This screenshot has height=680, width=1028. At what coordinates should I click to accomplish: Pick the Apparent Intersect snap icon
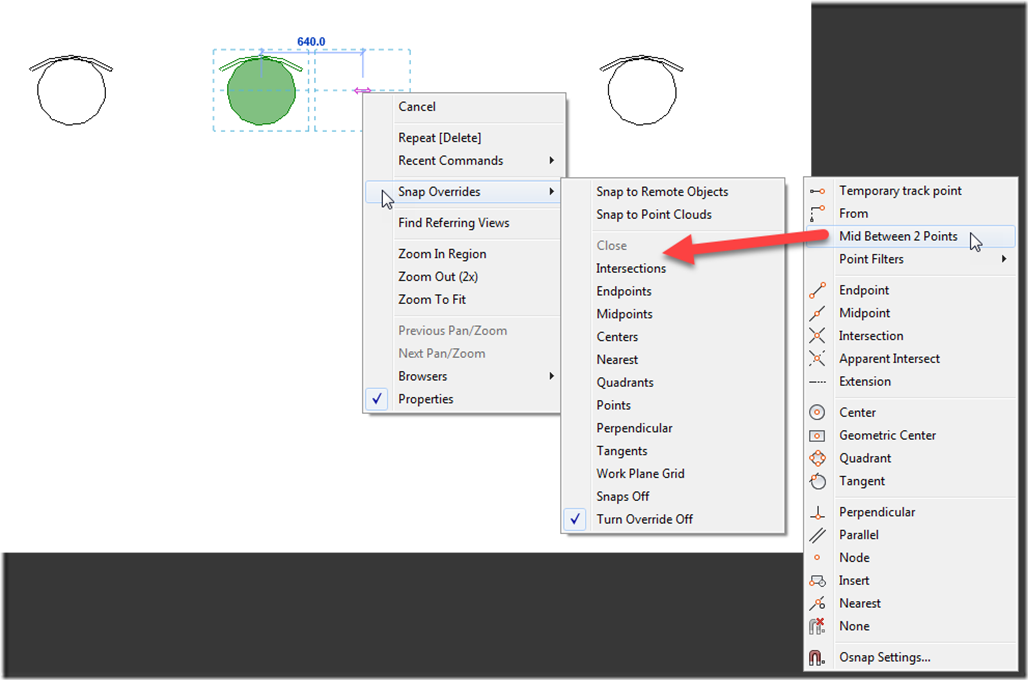click(x=818, y=359)
